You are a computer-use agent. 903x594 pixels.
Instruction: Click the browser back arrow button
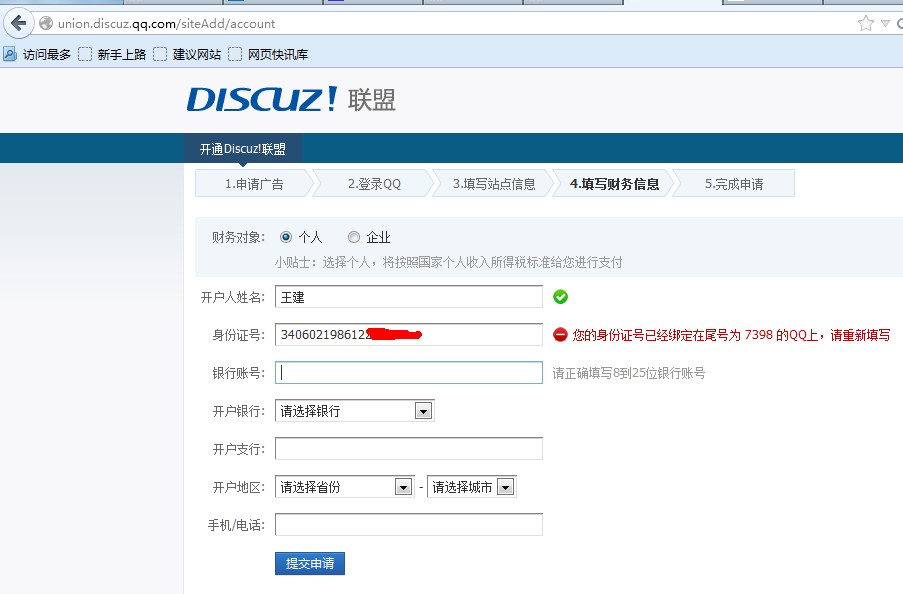click(18, 24)
